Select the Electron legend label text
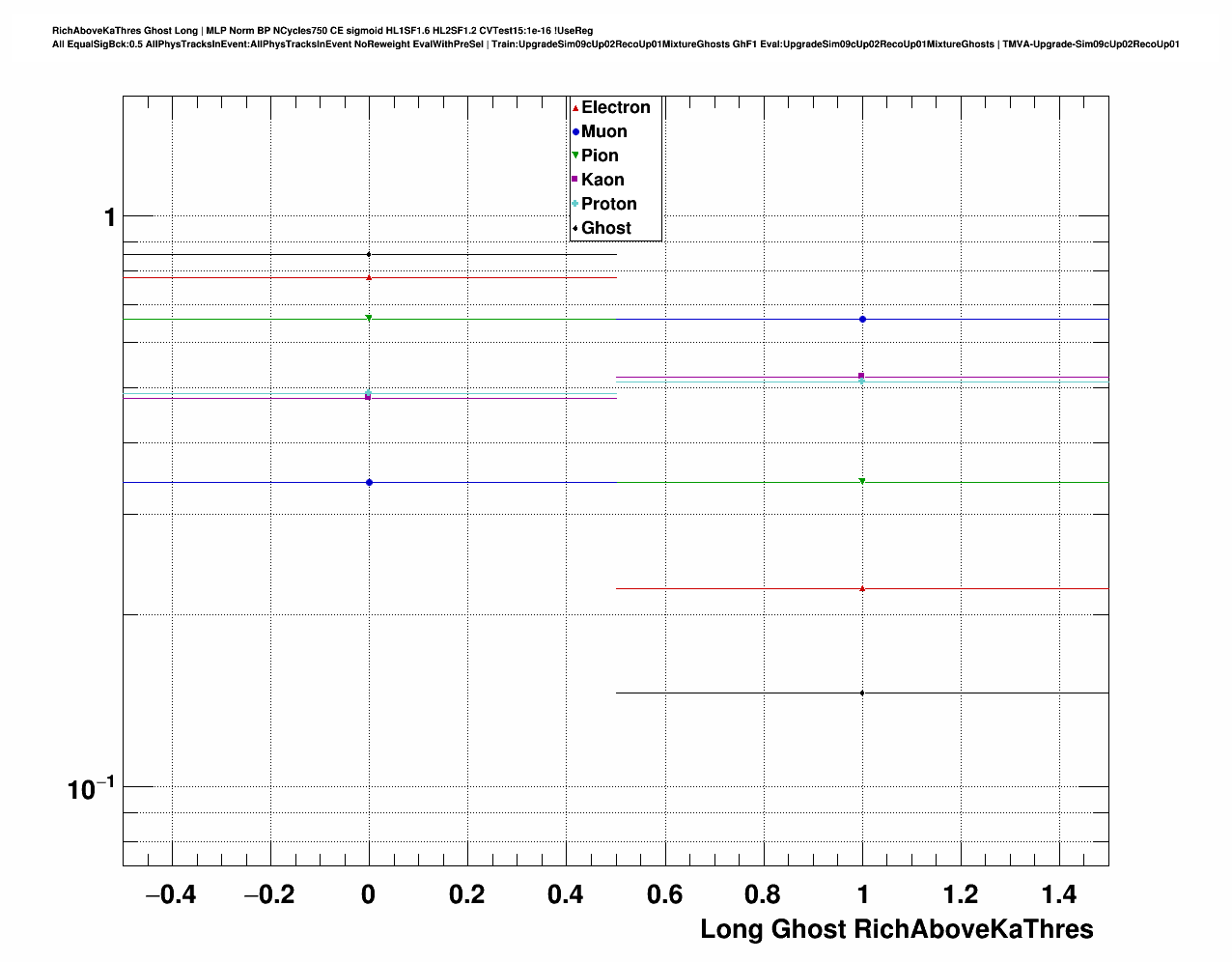This screenshot has height=962, width=1232. click(615, 108)
